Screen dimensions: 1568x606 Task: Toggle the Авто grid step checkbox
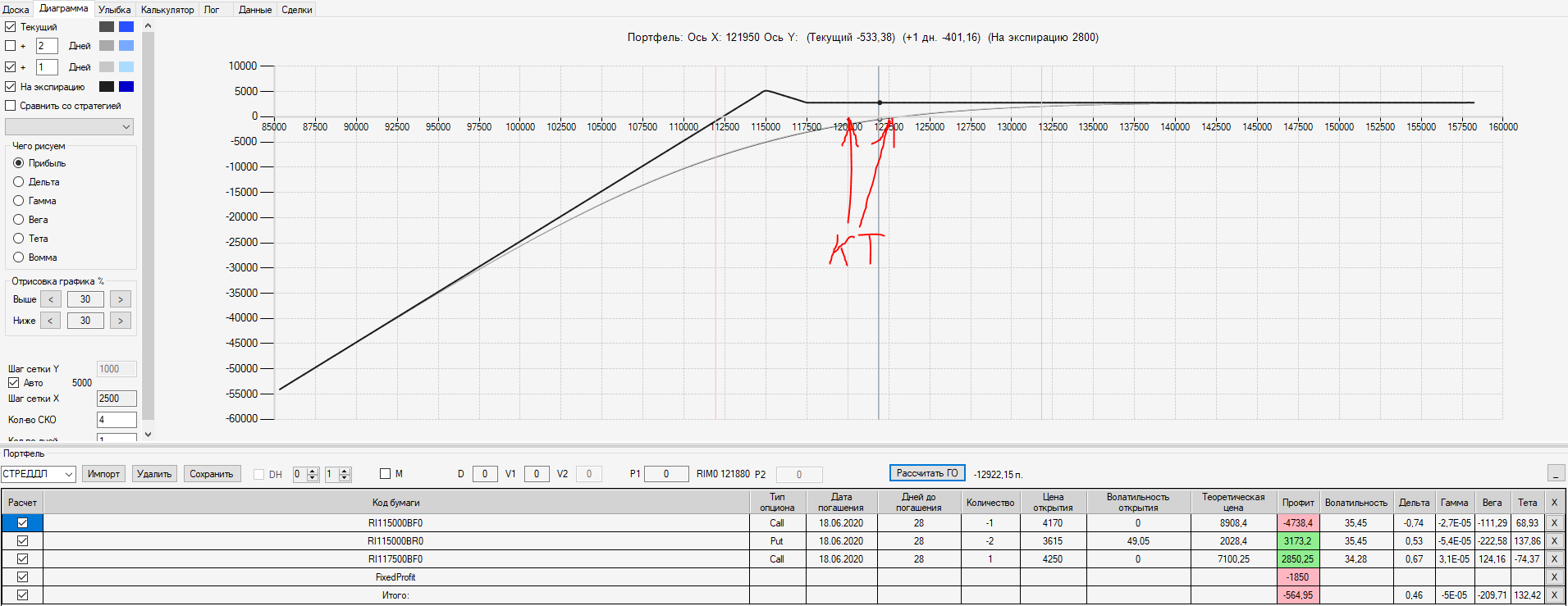tap(13, 383)
